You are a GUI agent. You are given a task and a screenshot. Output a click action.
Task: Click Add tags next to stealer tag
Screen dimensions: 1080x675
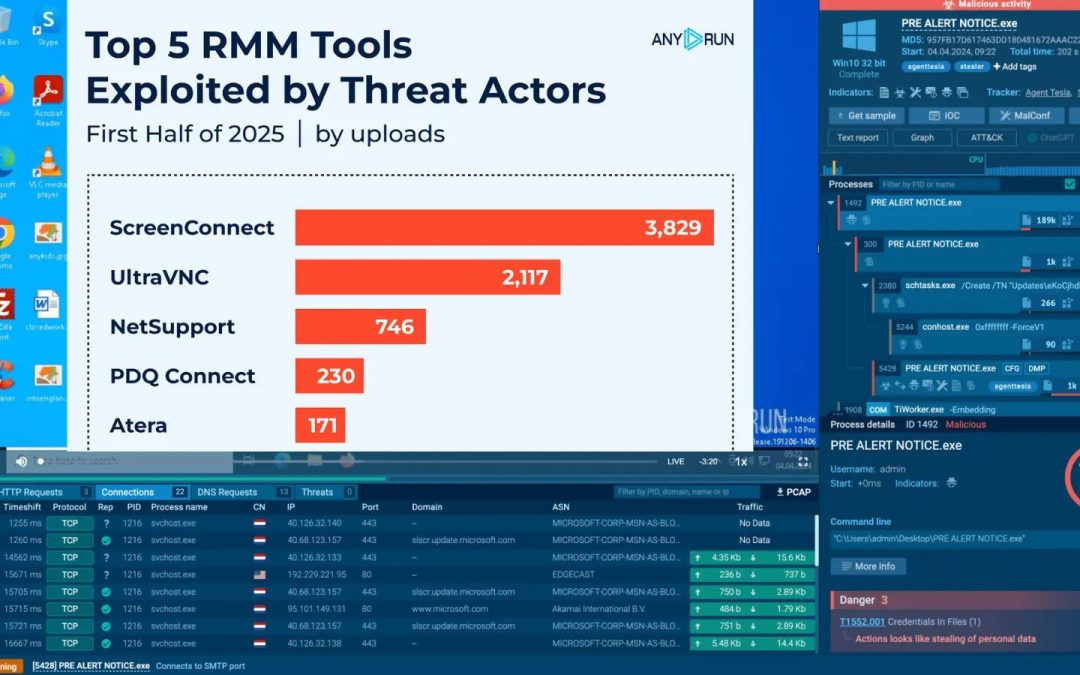1015,67
